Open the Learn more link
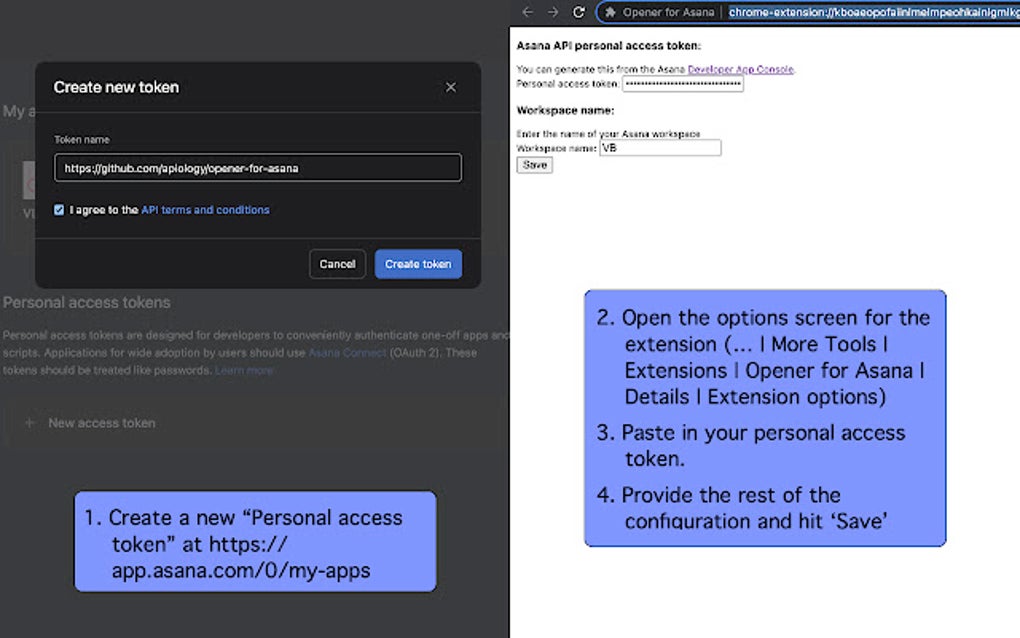Screen dimensions: 1020x638 [x=243, y=369]
